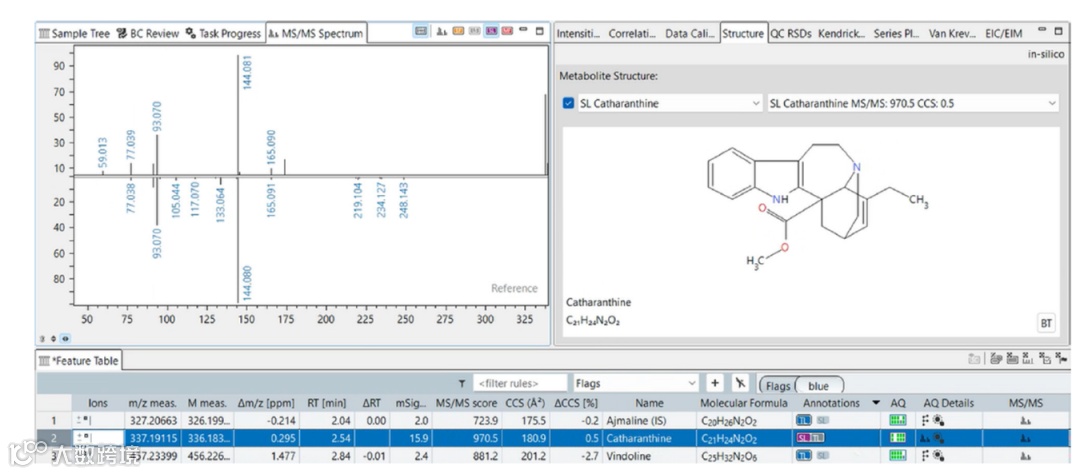Click AQ Details icons in Ajmaline row
The height and width of the screenshot is (474, 1080).
coord(933,420)
